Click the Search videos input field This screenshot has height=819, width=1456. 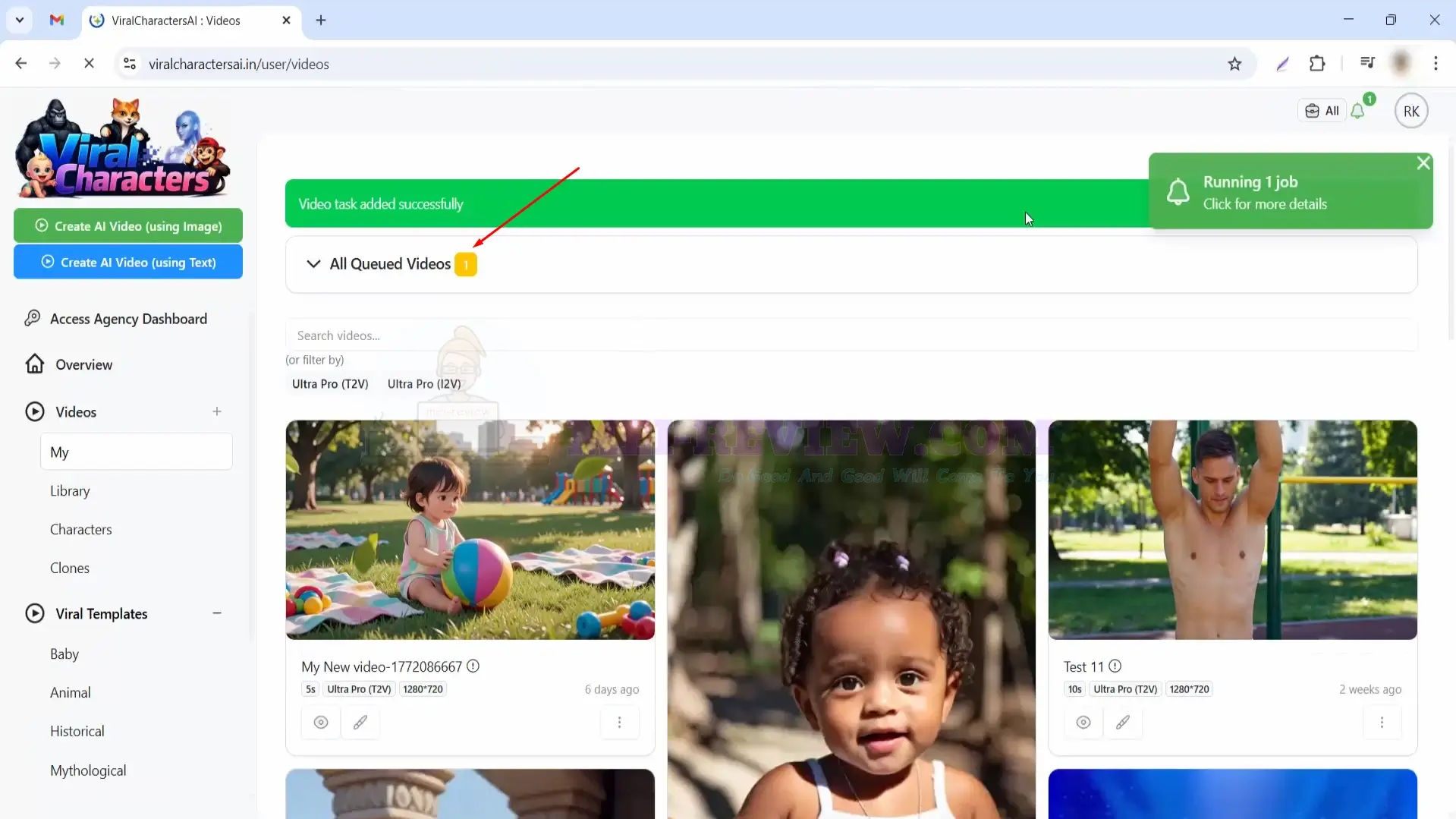click(x=851, y=335)
